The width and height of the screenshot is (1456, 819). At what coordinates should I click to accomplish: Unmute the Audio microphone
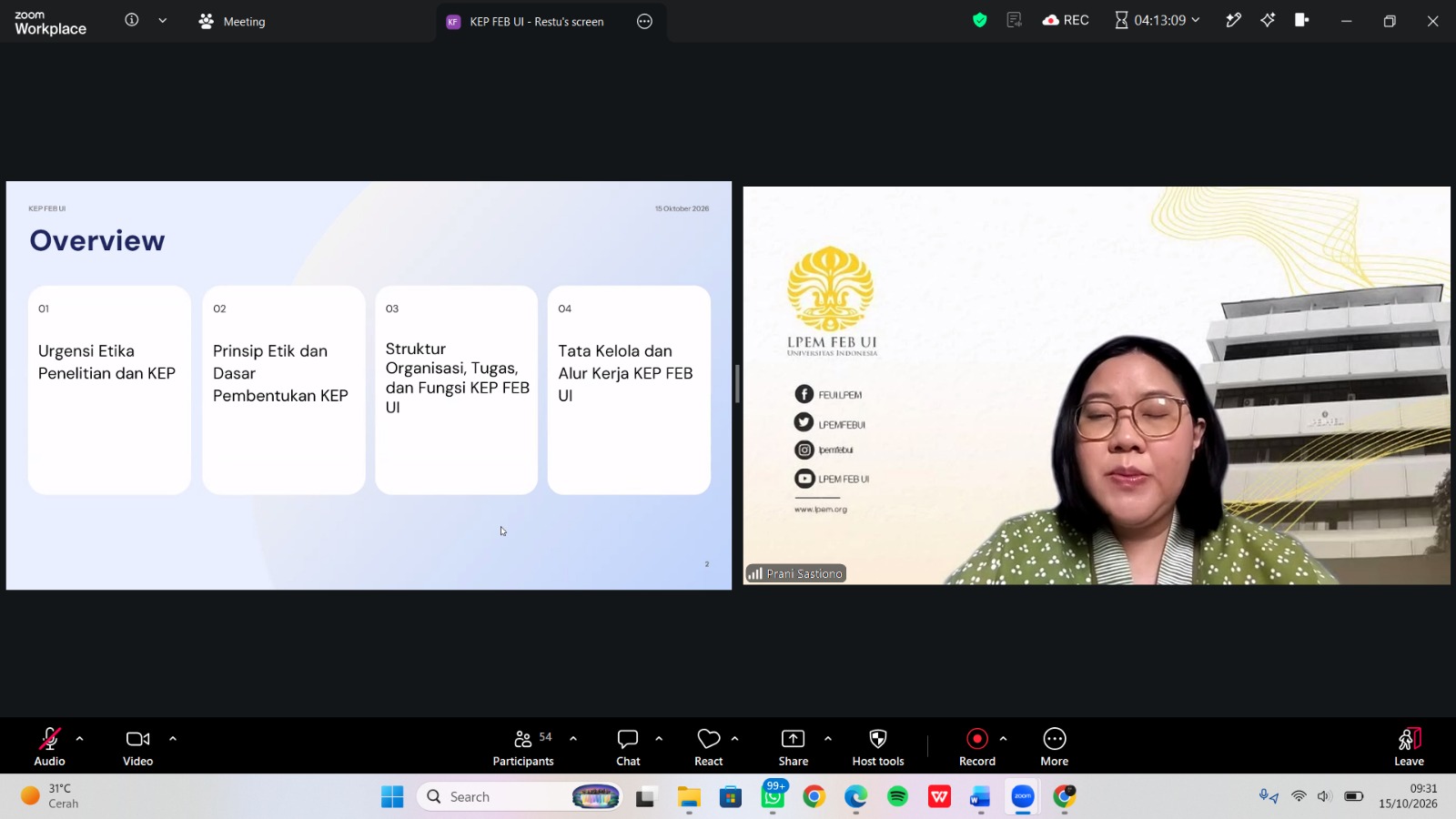point(49,746)
